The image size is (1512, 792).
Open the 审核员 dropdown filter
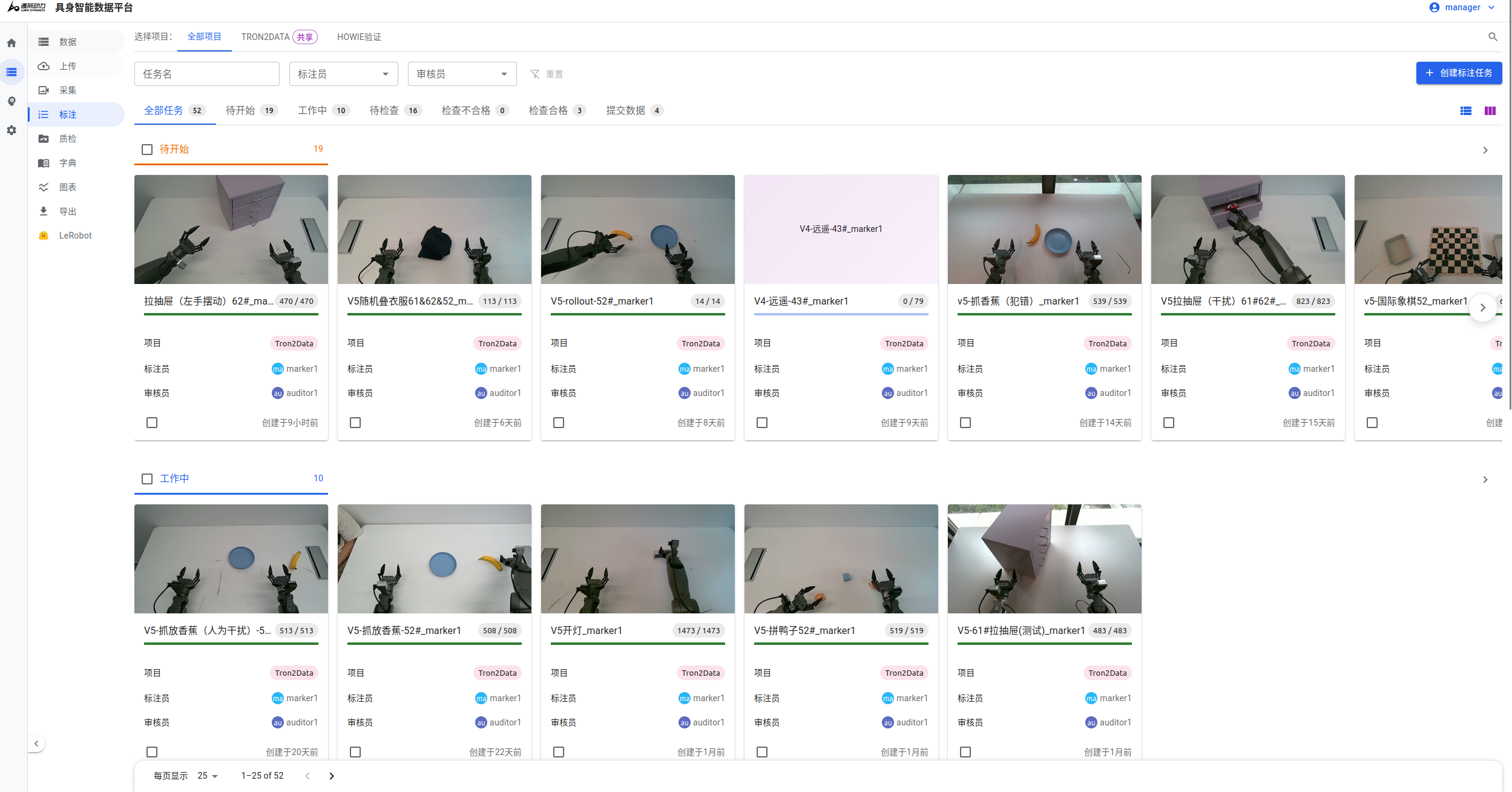(x=462, y=74)
